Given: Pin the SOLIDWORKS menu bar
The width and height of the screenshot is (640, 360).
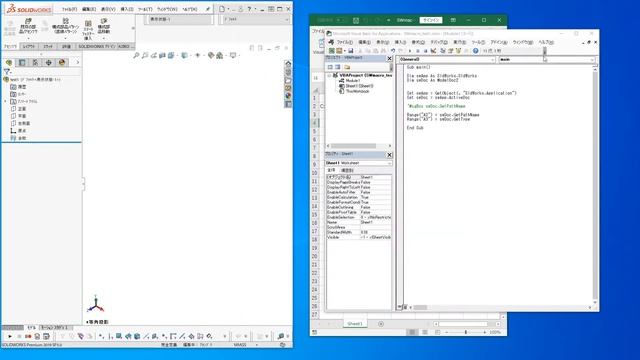Looking at the screenshot, I should point(207,9).
